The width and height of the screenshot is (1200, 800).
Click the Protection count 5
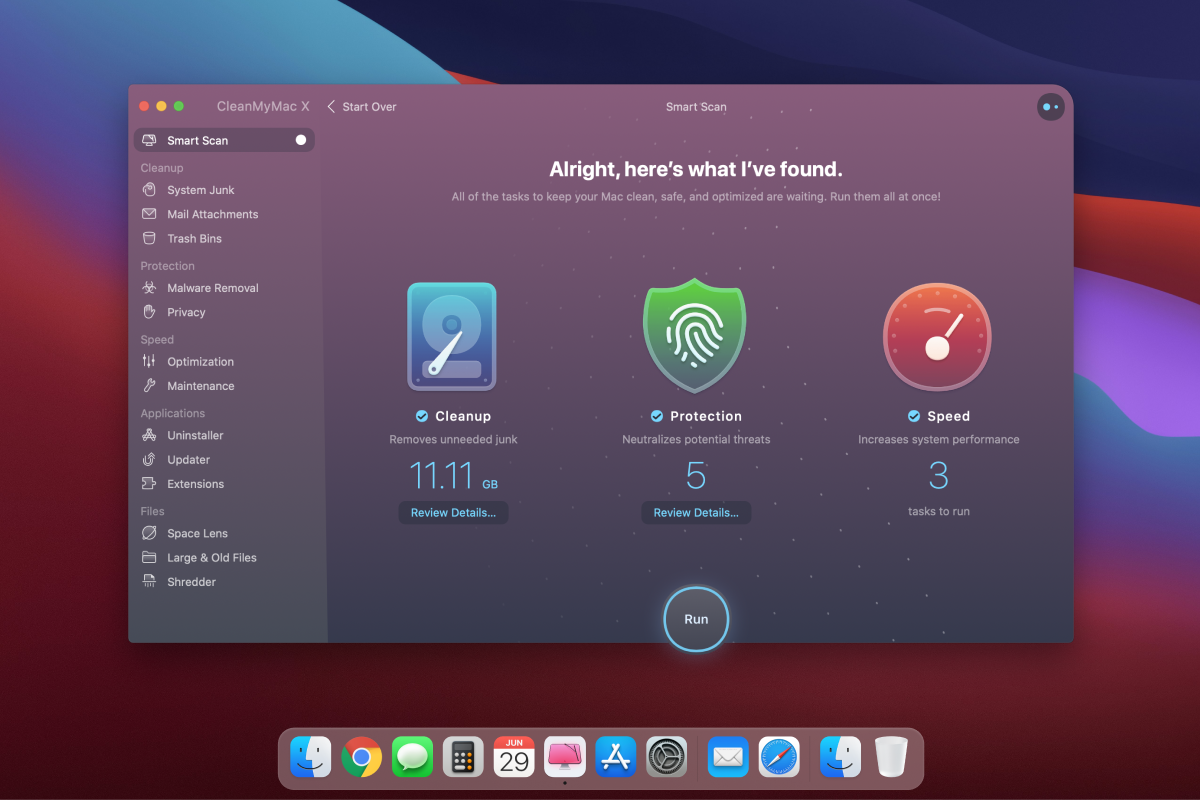point(696,476)
